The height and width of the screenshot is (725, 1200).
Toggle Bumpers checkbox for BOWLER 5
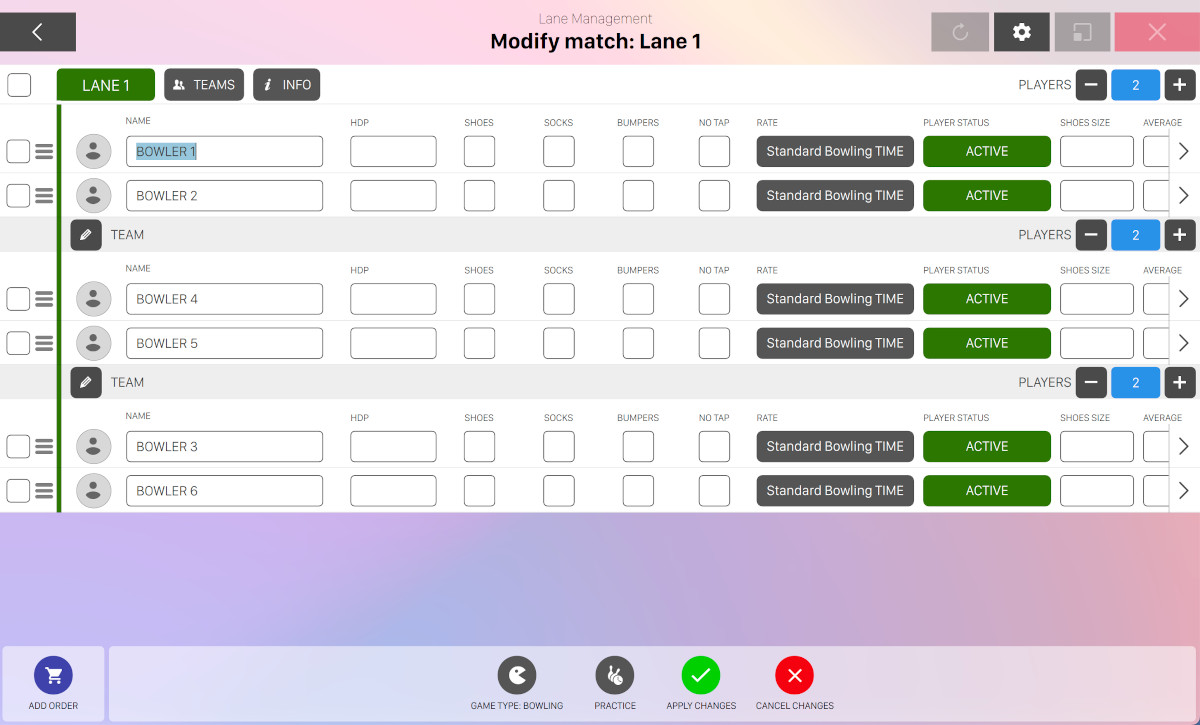(638, 343)
